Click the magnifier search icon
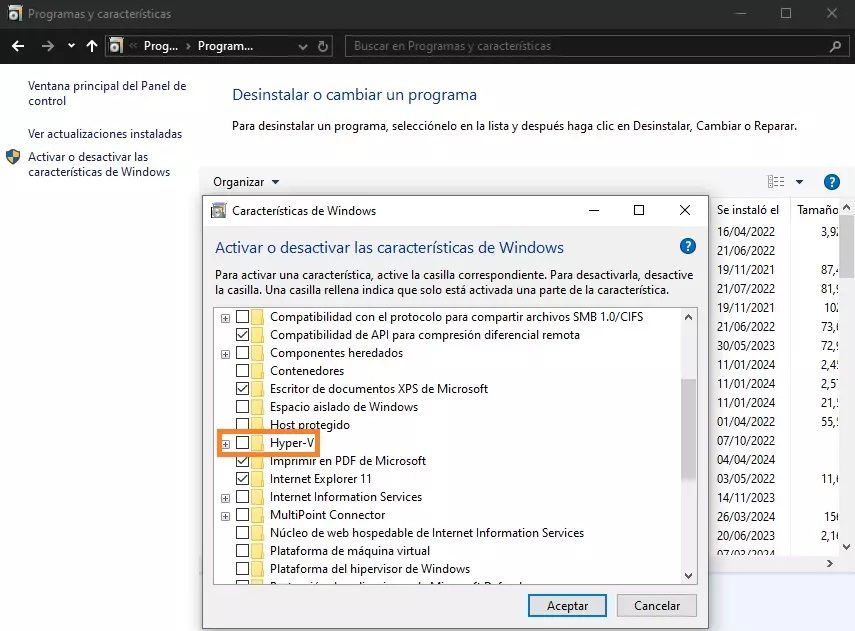This screenshot has width=855, height=631. (835, 46)
